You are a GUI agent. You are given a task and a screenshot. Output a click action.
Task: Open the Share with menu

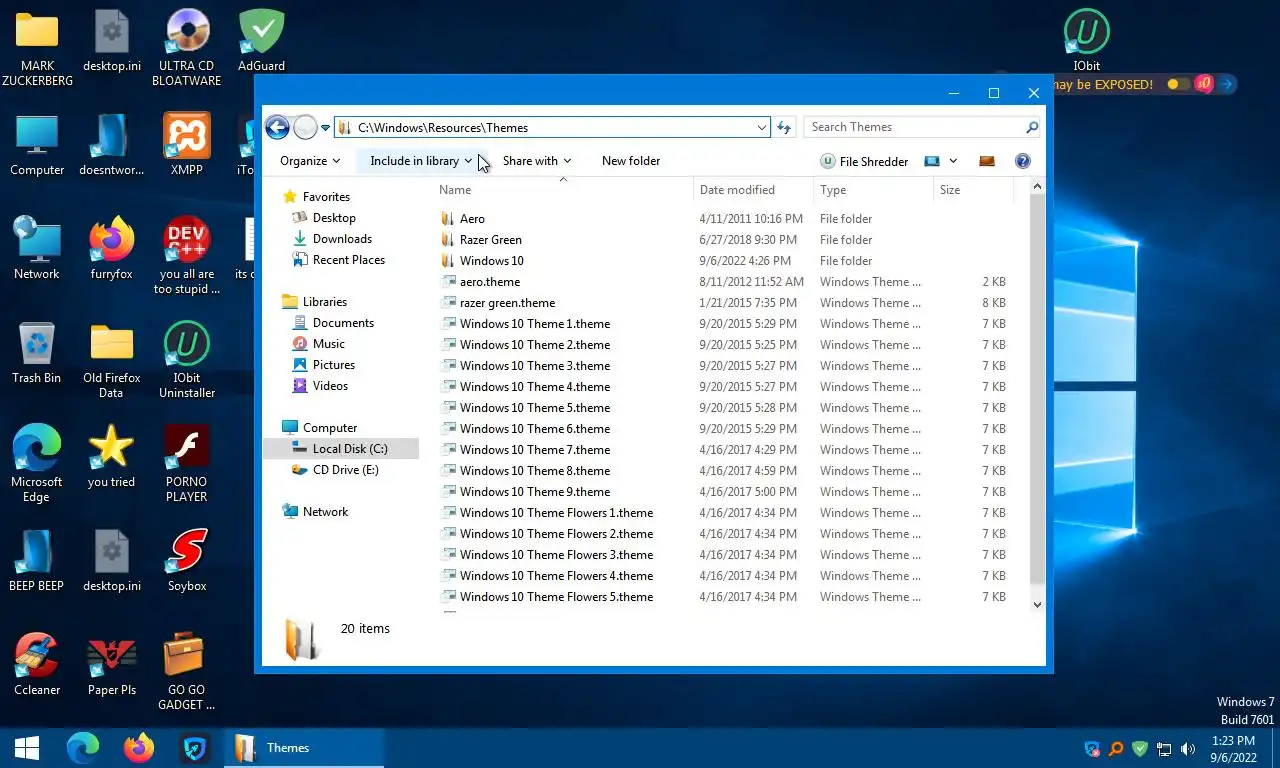[x=537, y=161]
